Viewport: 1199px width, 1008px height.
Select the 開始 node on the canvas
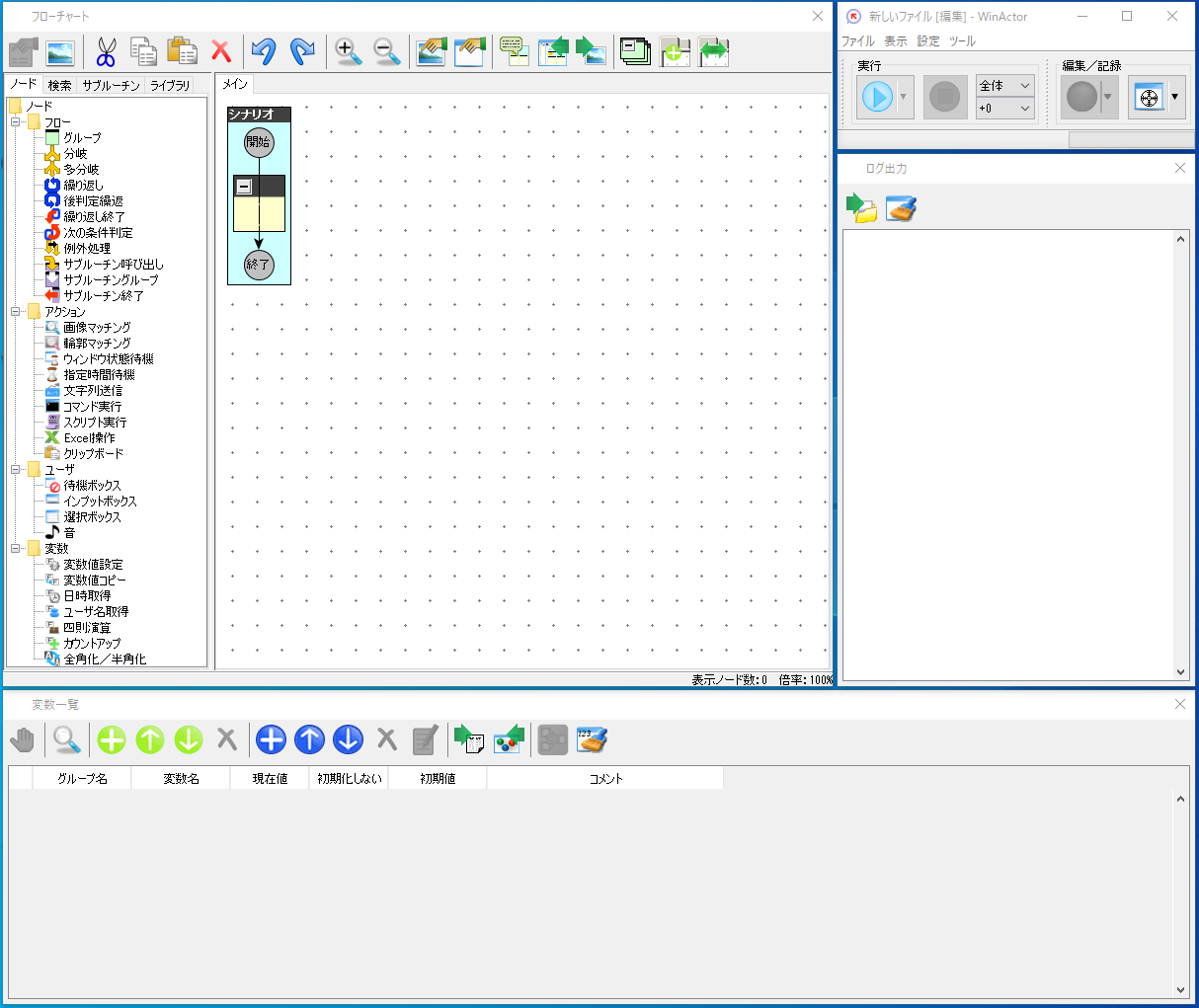pyautogui.click(x=259, y=142)
